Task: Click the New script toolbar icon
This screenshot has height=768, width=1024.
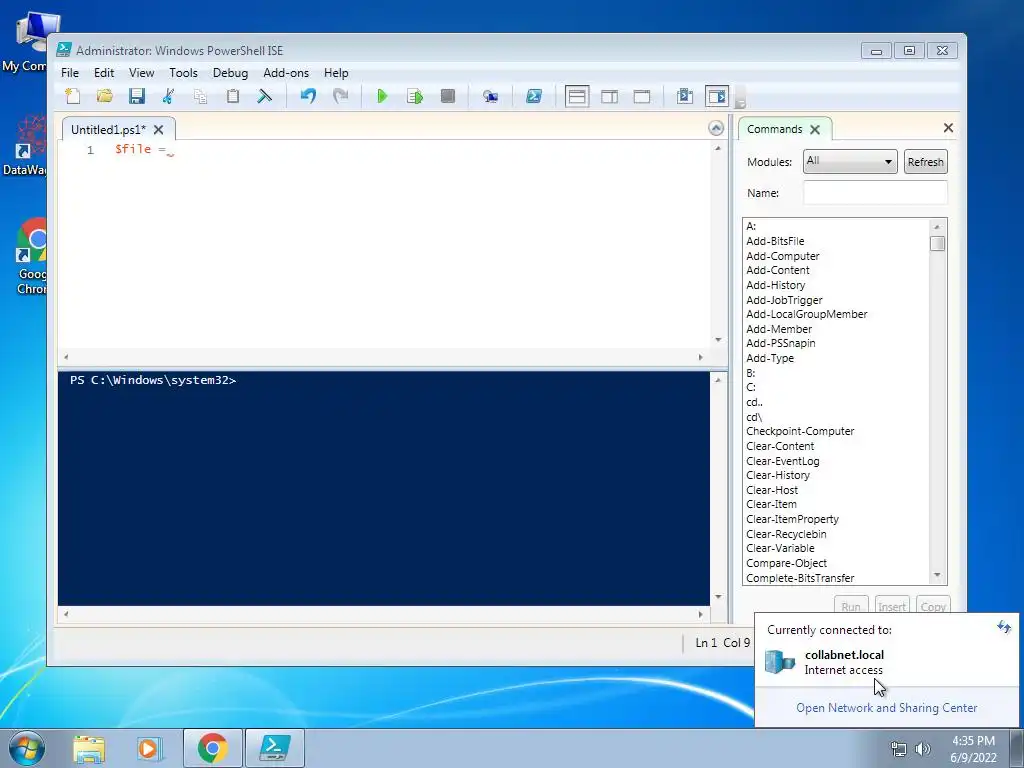Action: pos(73,97)
